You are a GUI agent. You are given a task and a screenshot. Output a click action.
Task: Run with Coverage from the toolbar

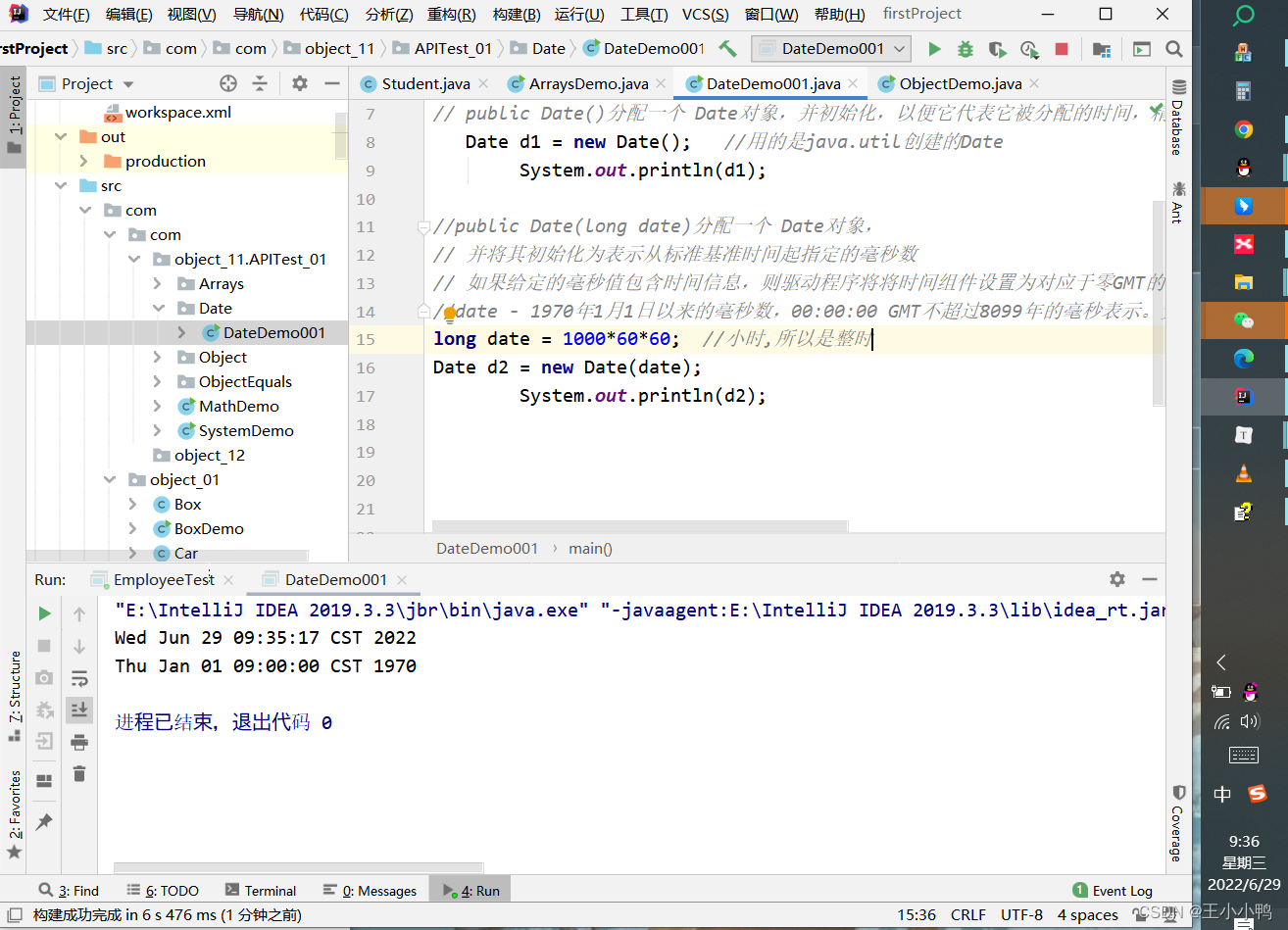pyautogui.click(x=997, y=48)
